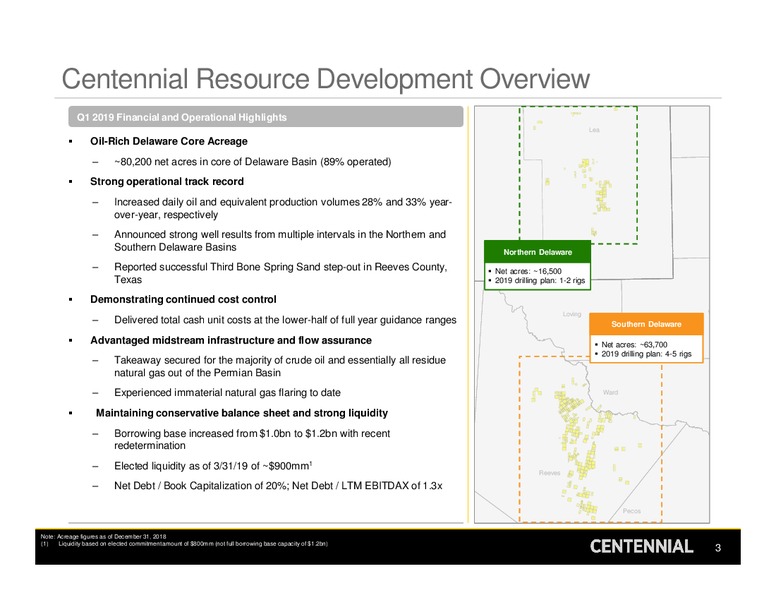Viewport: 776px width, 600px height.
Task: Select the Q1 2019 Financial and Operational Highlights header
Action: pyautogui.click(x=266, y=117)
